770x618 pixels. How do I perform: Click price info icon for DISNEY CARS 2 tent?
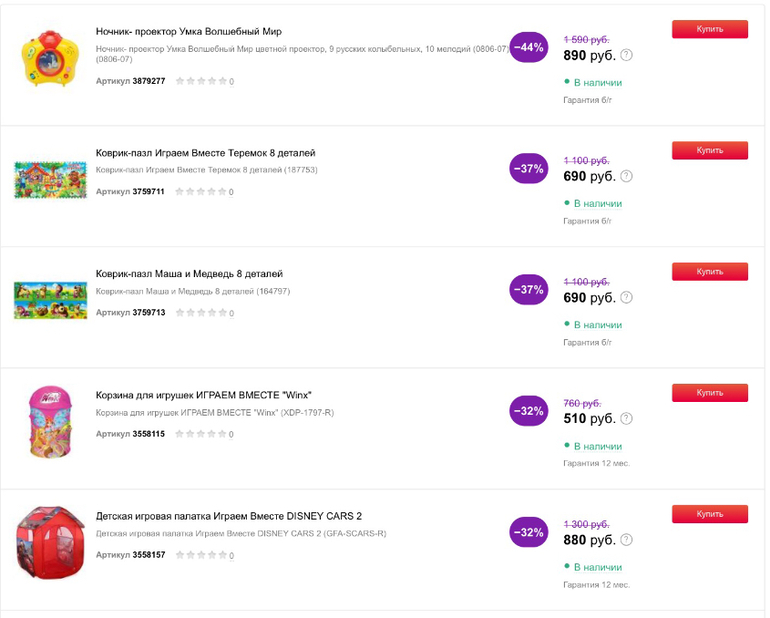pos(627,540)
